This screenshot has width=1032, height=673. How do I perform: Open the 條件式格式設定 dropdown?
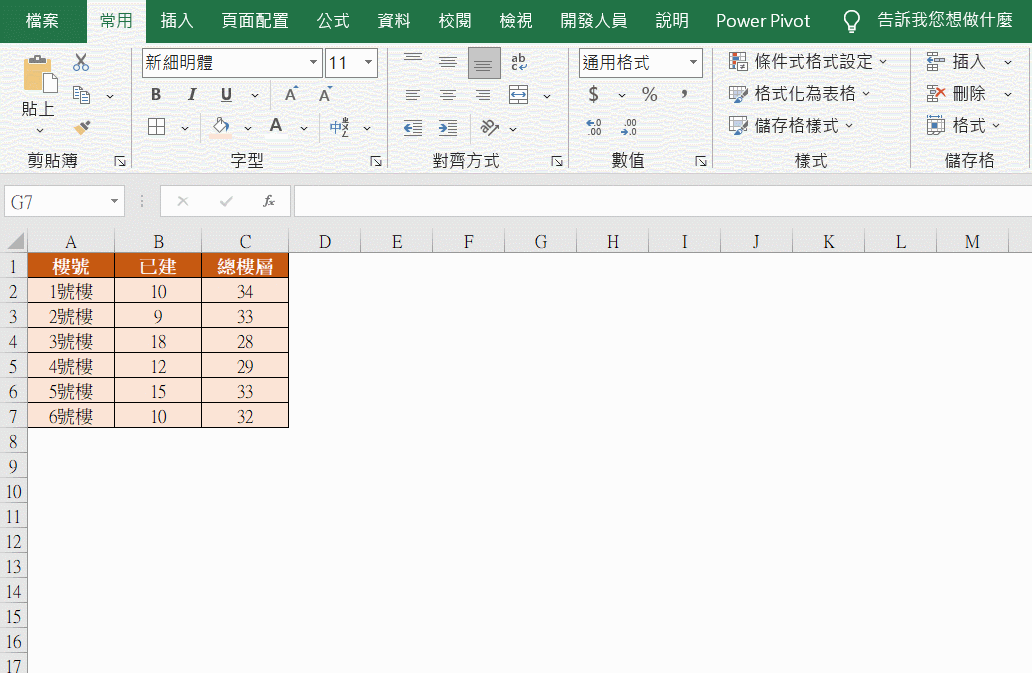(x=808, y=62)
